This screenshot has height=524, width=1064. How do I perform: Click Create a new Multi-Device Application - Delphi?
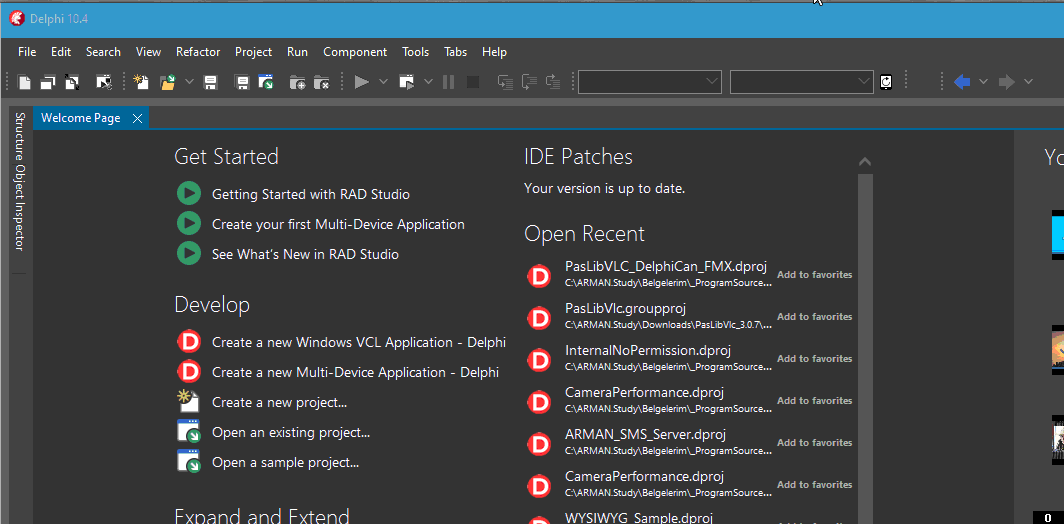click(x=356, y=372)
